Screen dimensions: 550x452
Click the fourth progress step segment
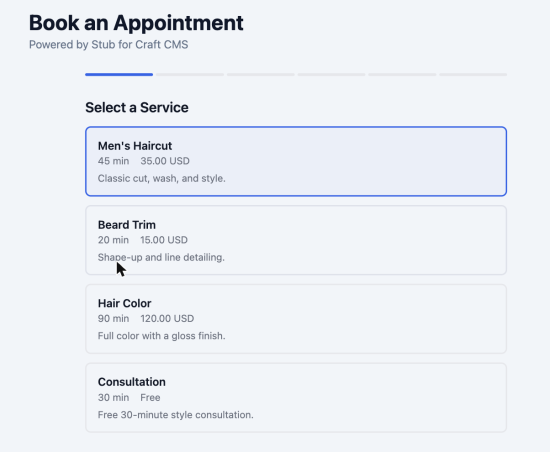point(331,74)
